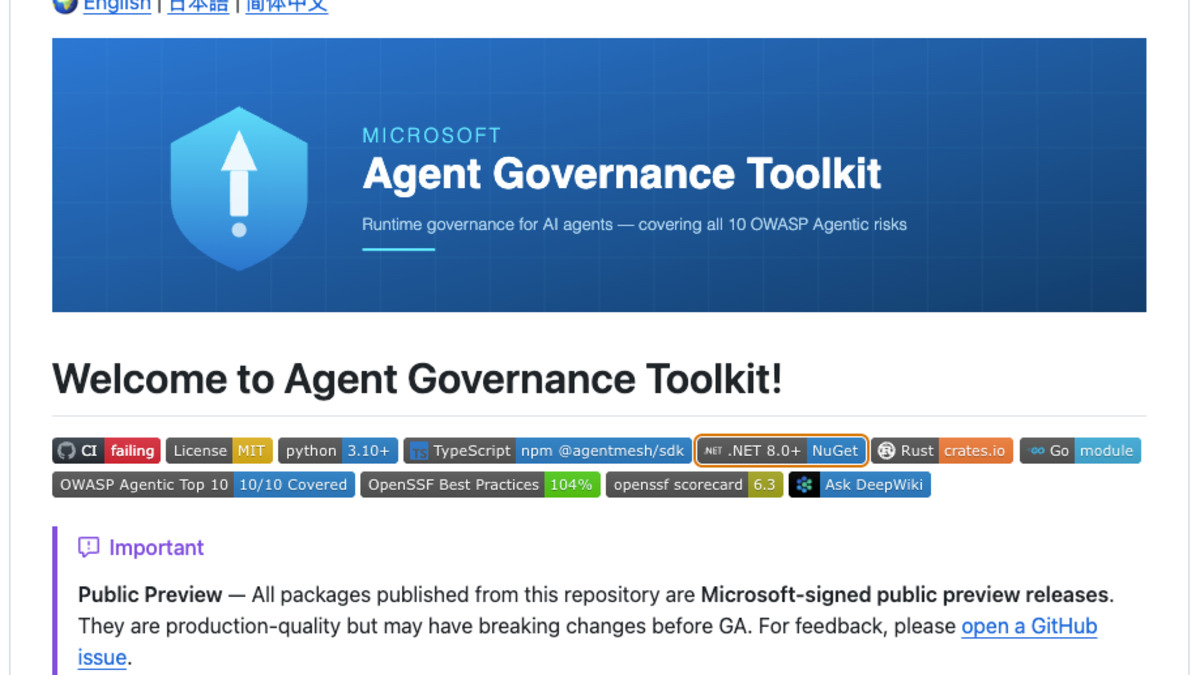
Task: Click the Rust logo on the crates.io badge
Action: 884,450
